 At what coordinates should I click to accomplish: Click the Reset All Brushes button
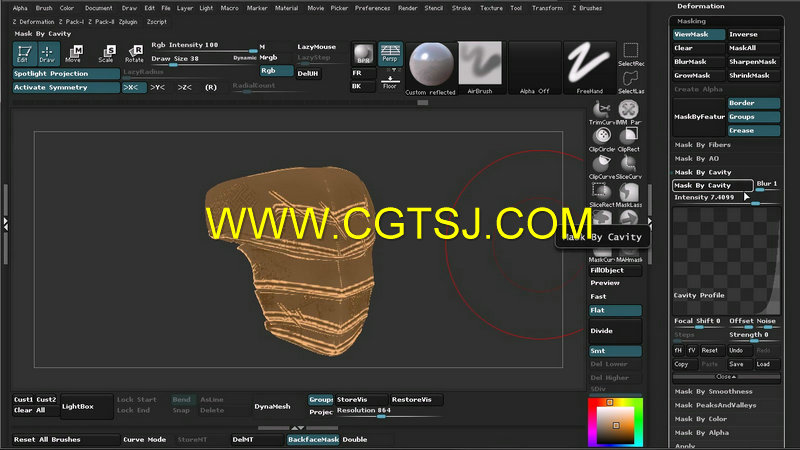(x=66, y=439)
